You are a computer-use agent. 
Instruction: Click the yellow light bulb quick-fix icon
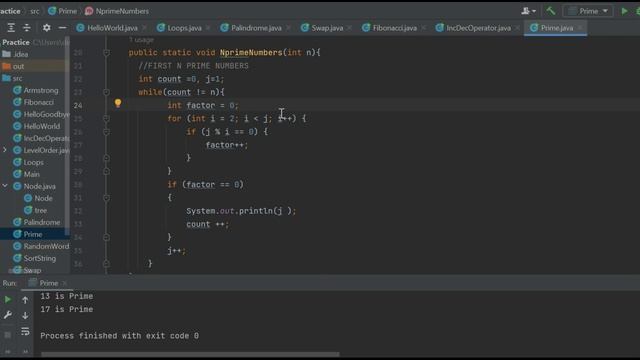[118, 103]
